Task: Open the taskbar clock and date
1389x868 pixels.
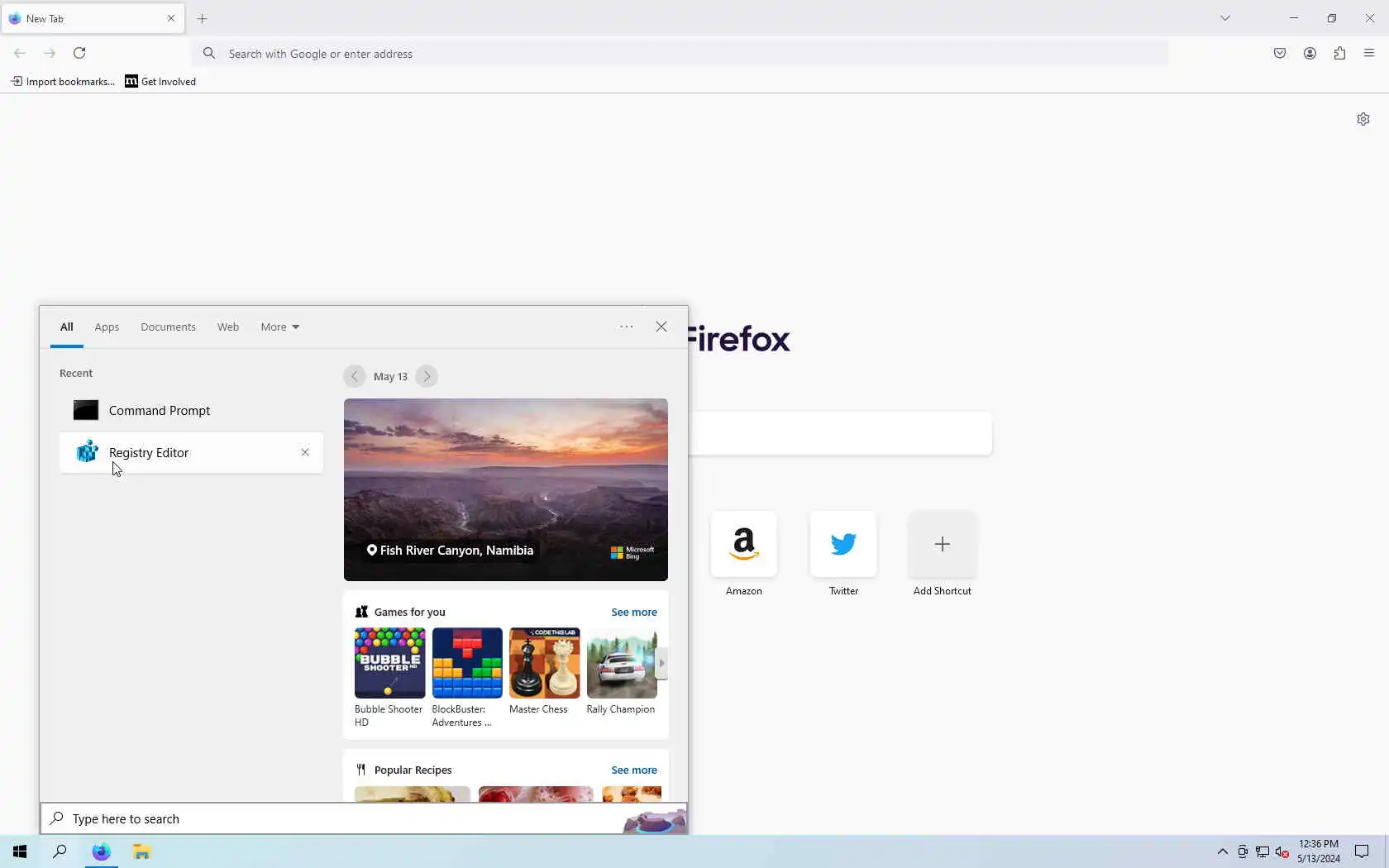Action: [1319, 851]
